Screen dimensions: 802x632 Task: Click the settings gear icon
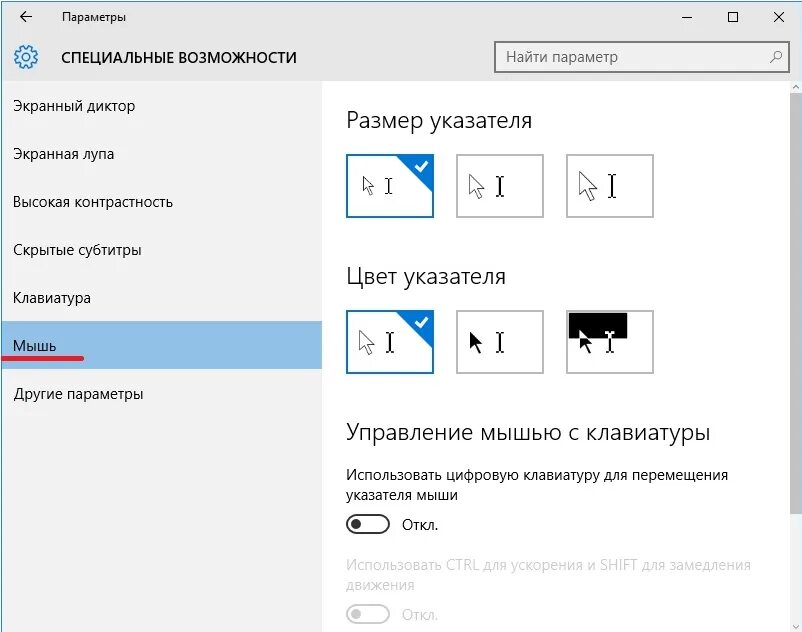(x=26, y=57)
